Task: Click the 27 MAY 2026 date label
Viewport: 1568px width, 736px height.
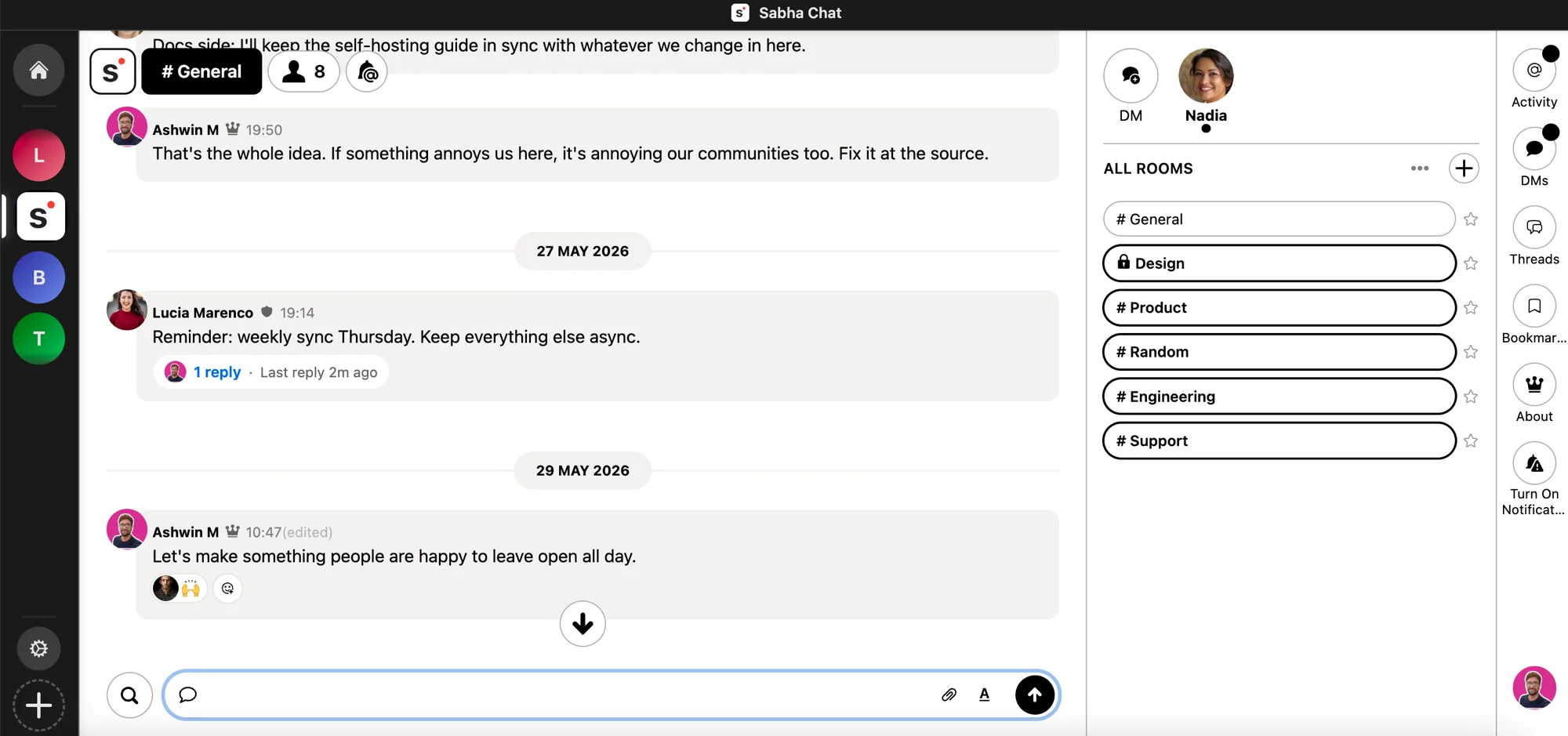Action: pyautogui.click(x=583, y=252)
